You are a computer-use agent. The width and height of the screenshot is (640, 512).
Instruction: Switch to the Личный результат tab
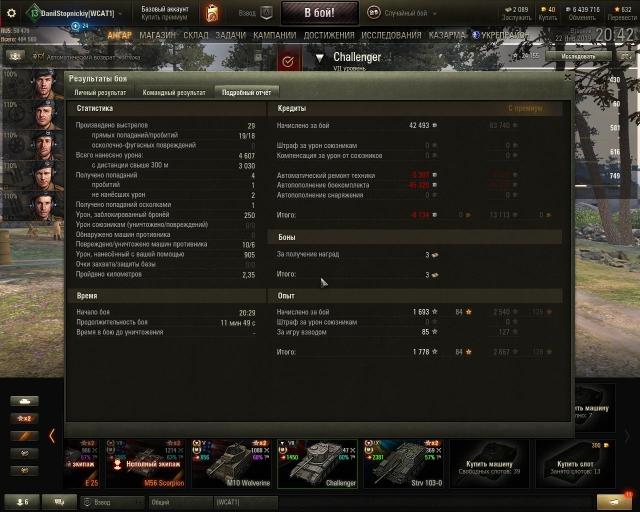pyautogui.click(x=100, y=93)
